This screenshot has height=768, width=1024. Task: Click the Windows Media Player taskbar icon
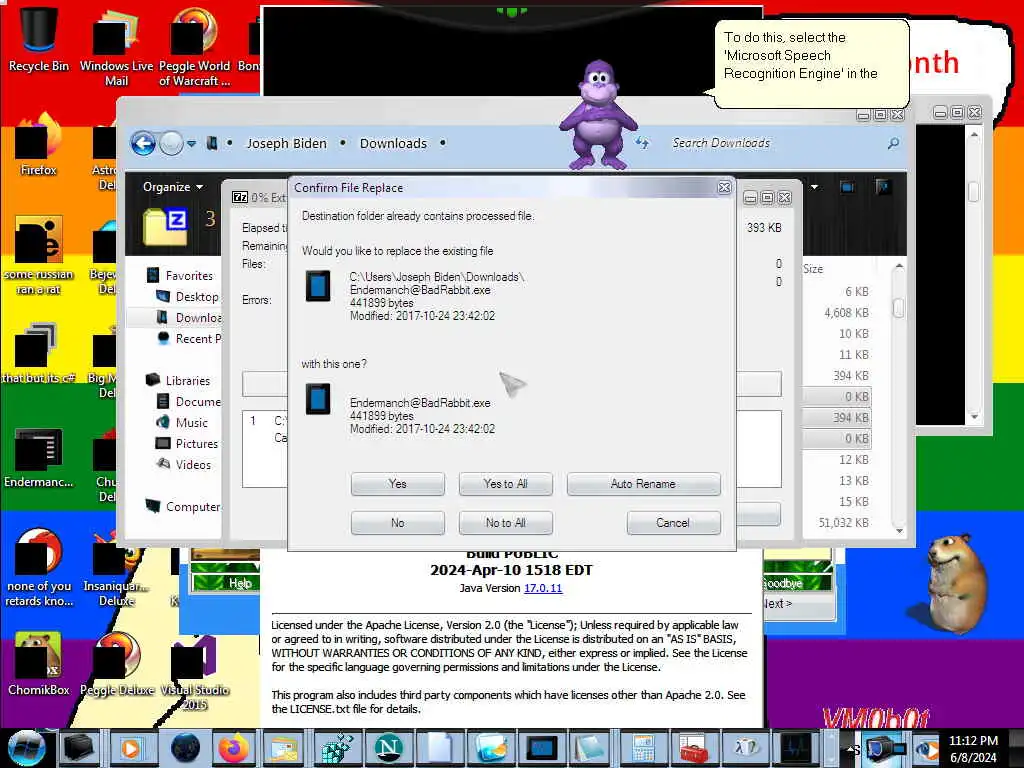(131, 748)
